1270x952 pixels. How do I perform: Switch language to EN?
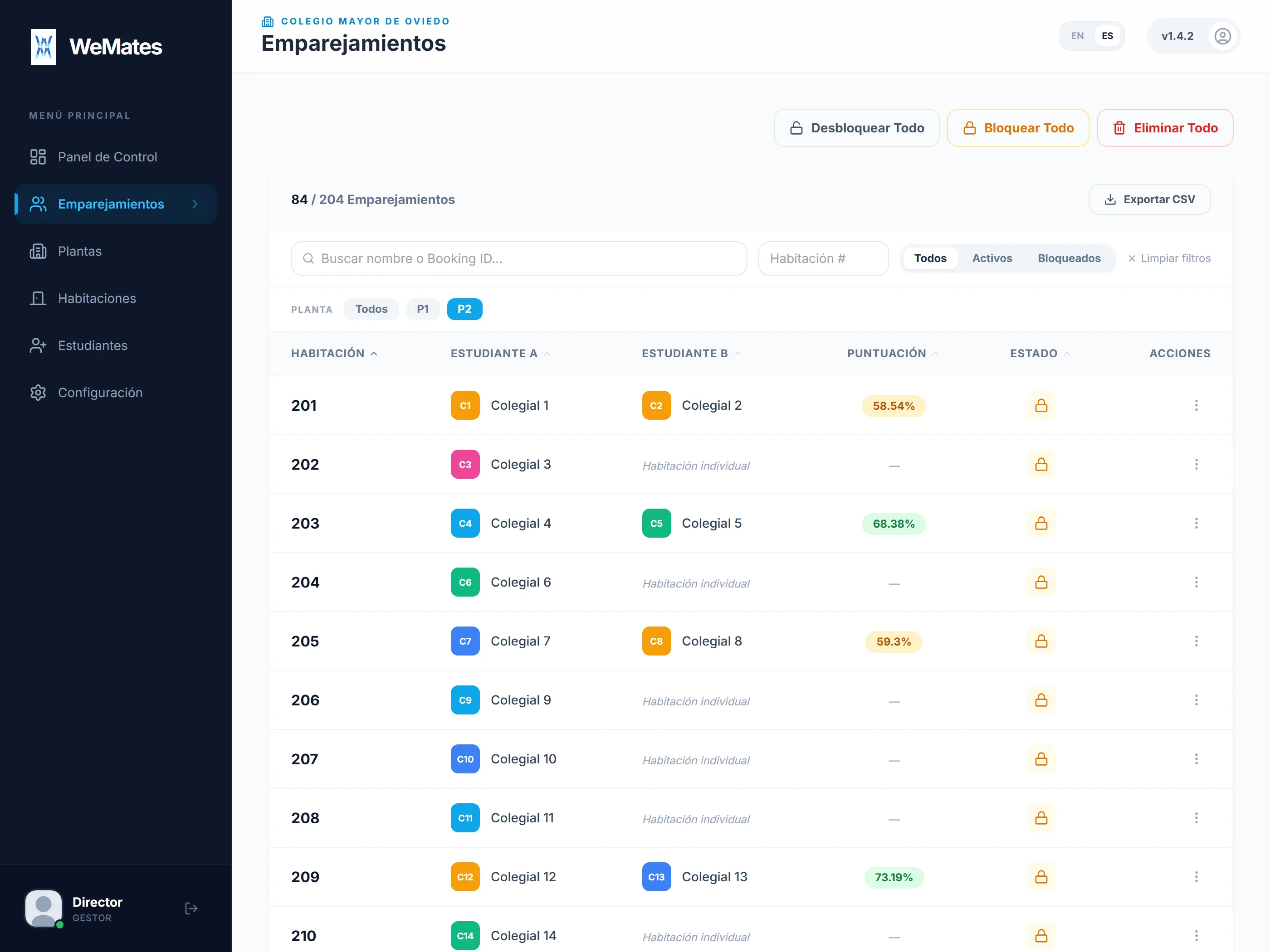(x=1077, y=36)
